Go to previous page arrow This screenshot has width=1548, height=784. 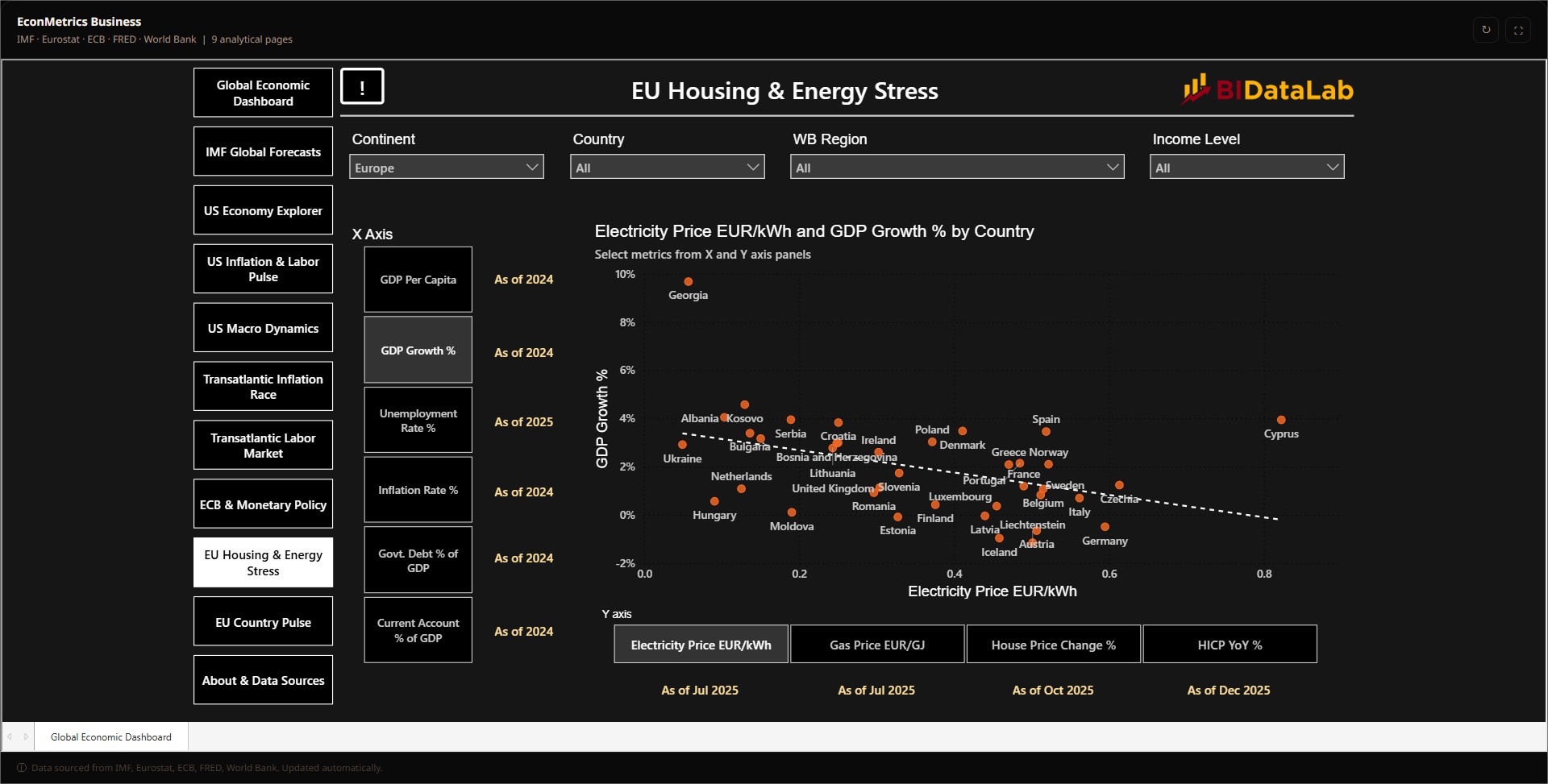pos(10,736)
